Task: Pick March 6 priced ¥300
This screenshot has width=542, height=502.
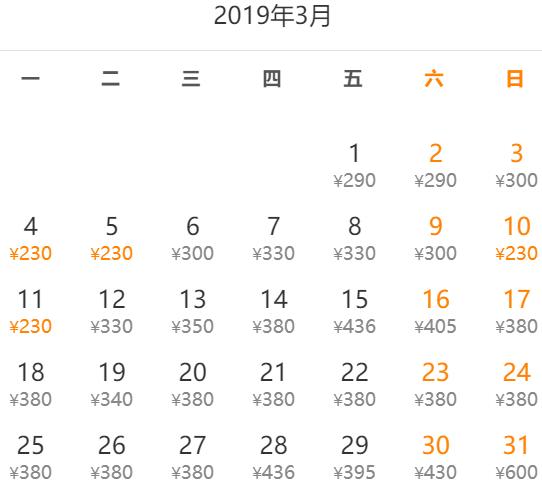Action: [192, 239]
